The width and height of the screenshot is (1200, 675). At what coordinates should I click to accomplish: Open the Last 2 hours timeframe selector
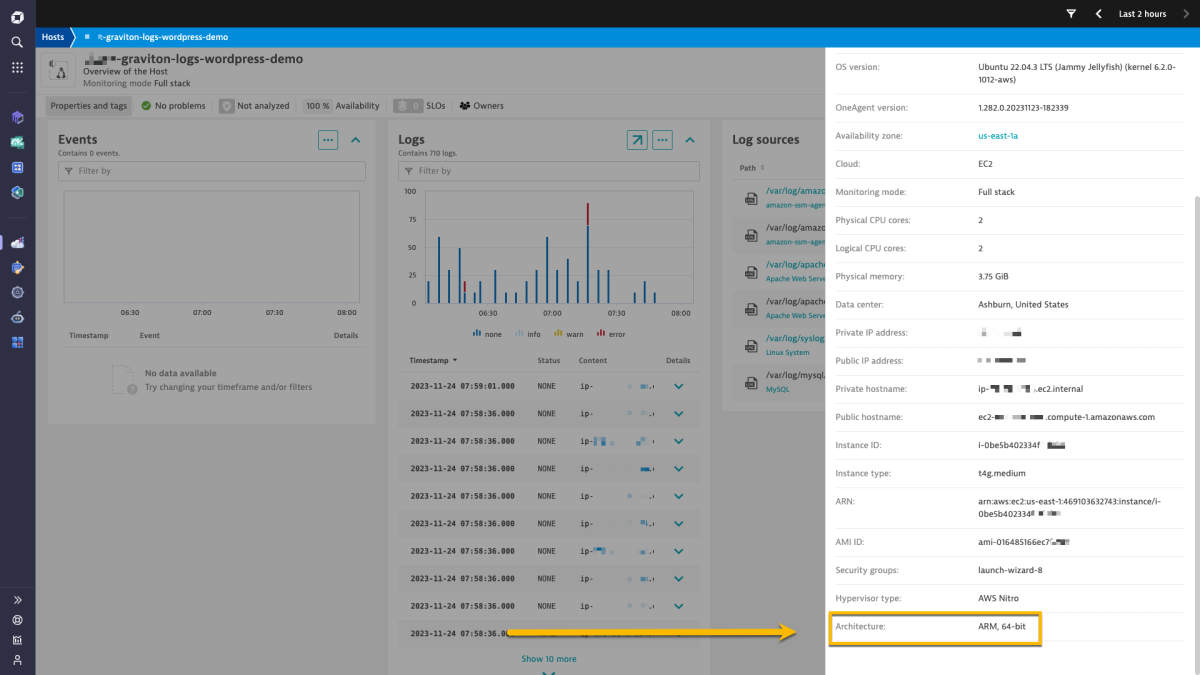(1140, 13)
